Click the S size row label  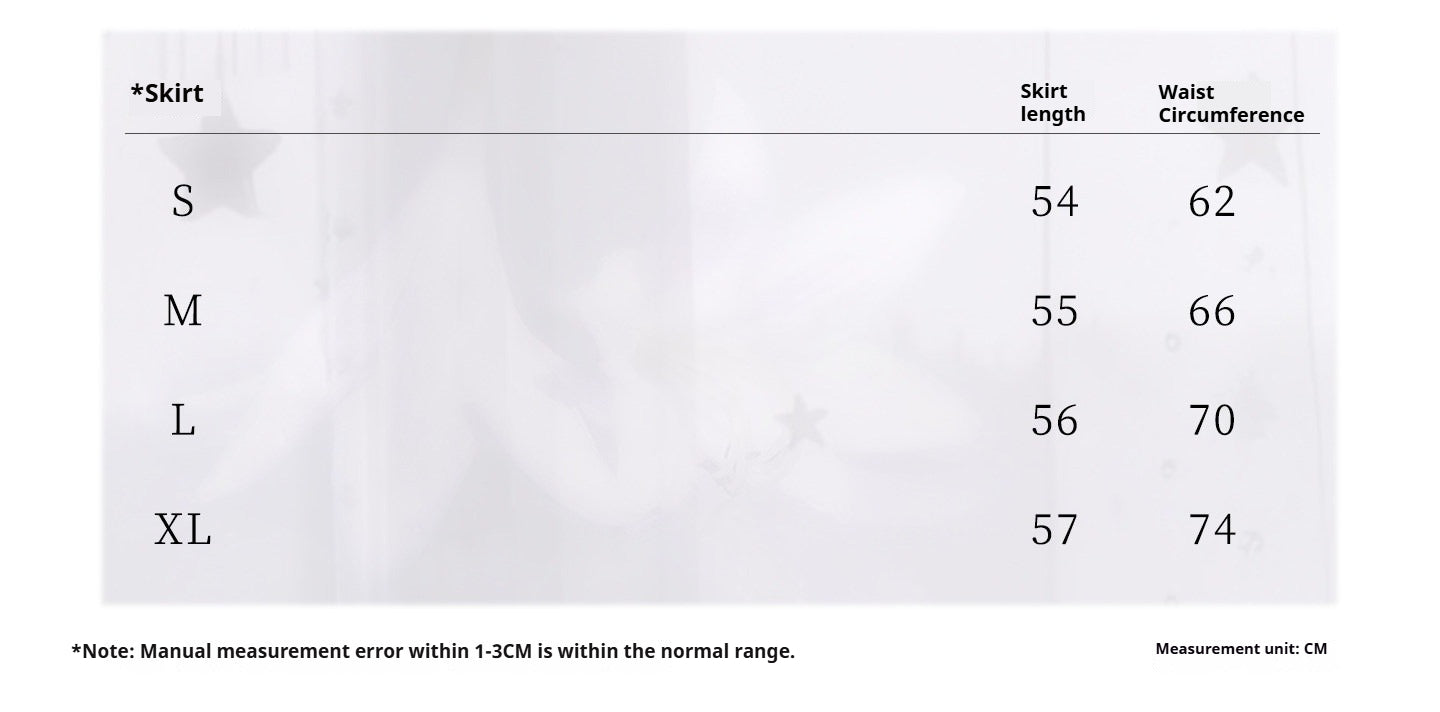[x=182, y=201]
